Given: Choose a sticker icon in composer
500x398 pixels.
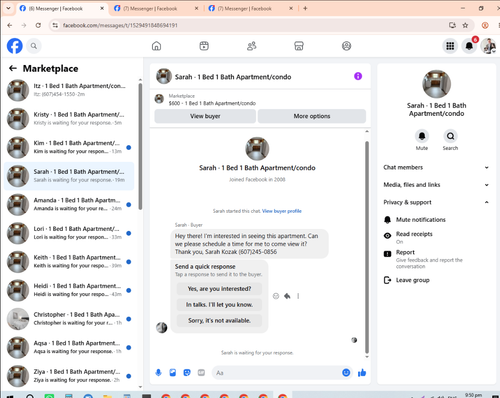Looking at the screenshot, I should pos(187,373).
